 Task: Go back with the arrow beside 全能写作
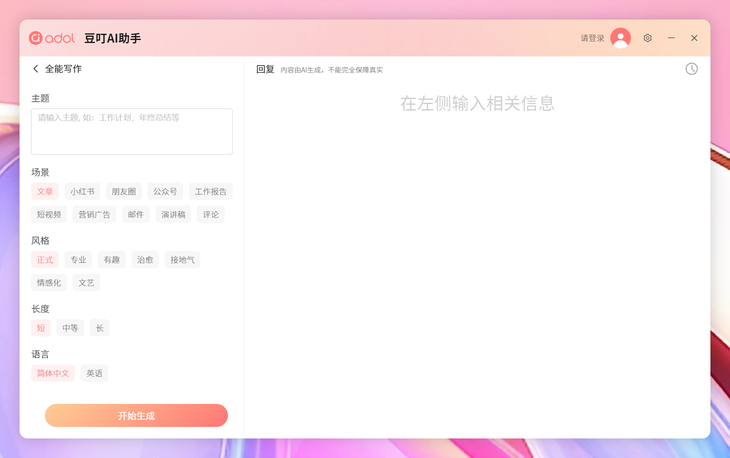[35, 69]
